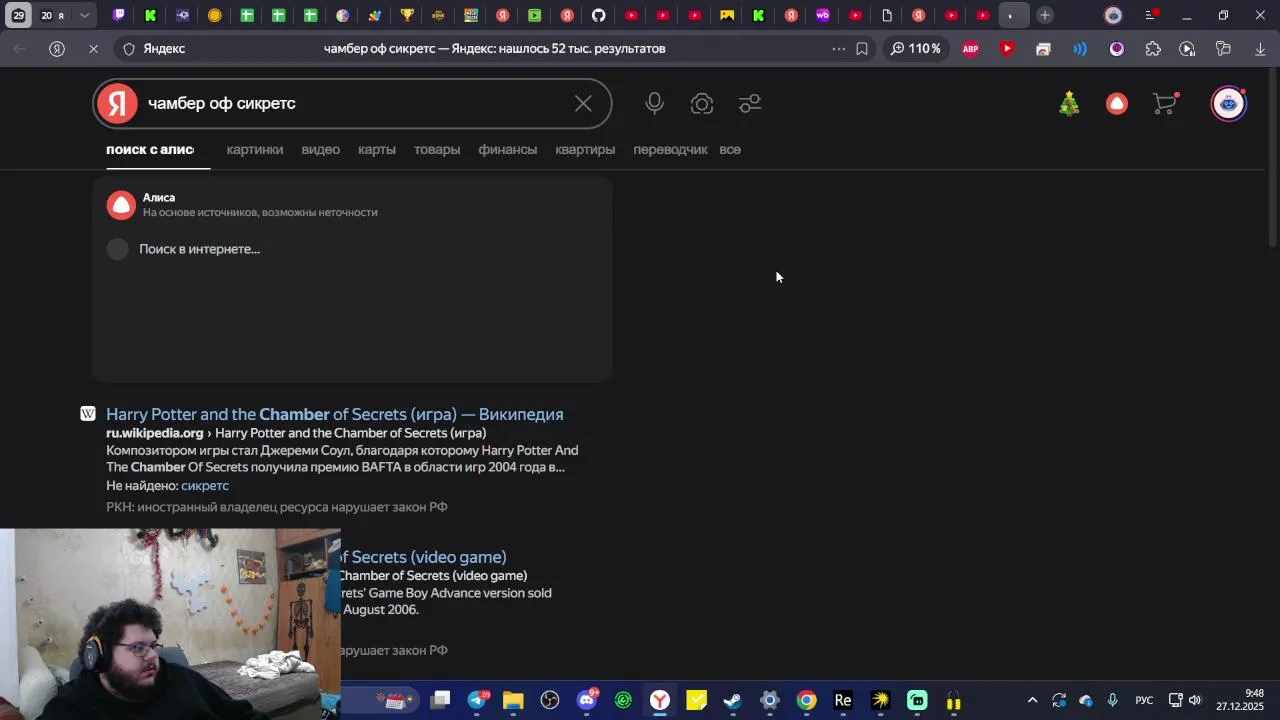Open the ABP ad blocker extension
The image size is (1280, 720).
tap(970, 48)
